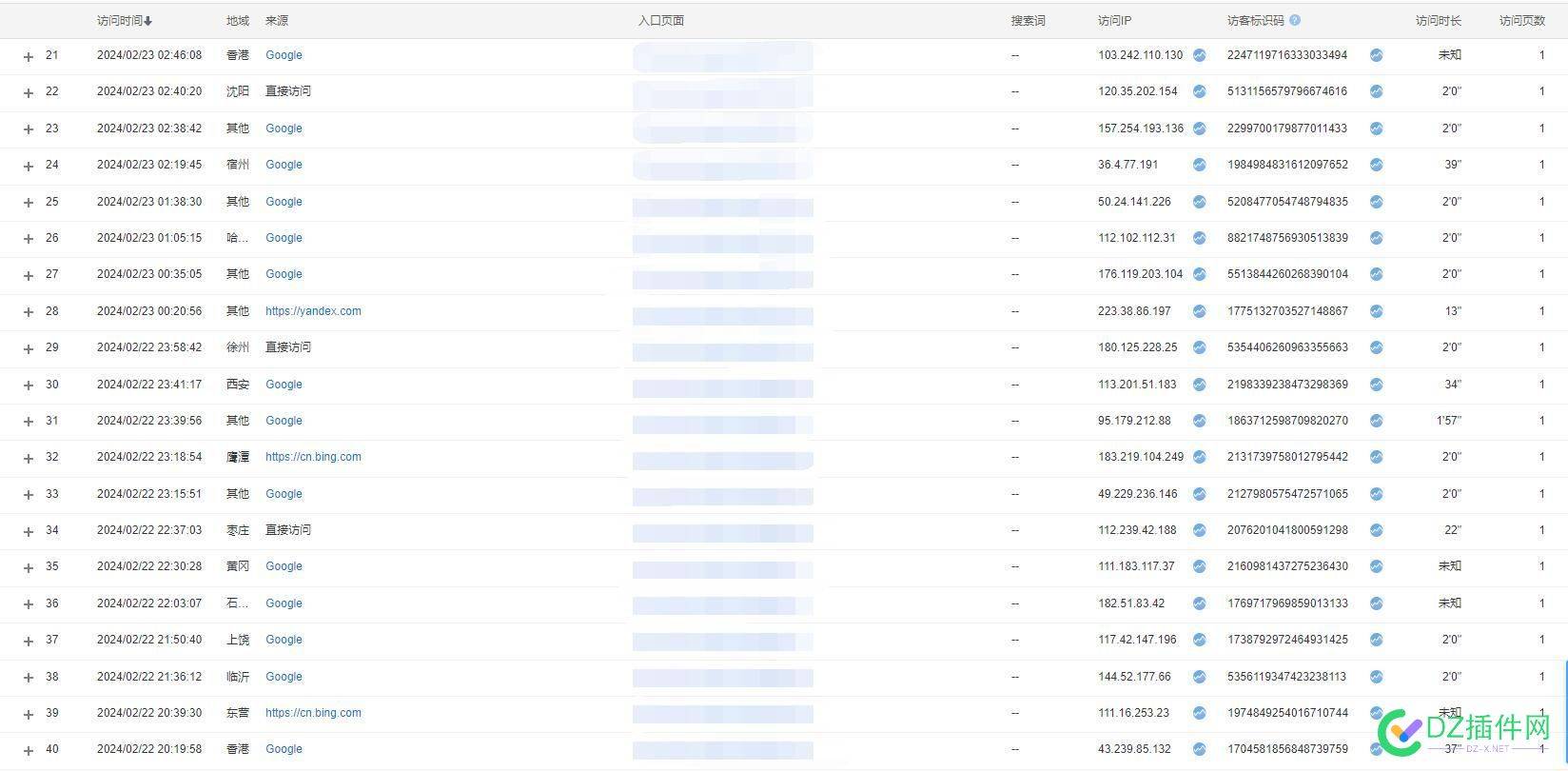The height and width of the screenshot is (771, 1568).
Task: Open trend icon next to IP 183.219.104.249
Action: [x=1200, y=457]
